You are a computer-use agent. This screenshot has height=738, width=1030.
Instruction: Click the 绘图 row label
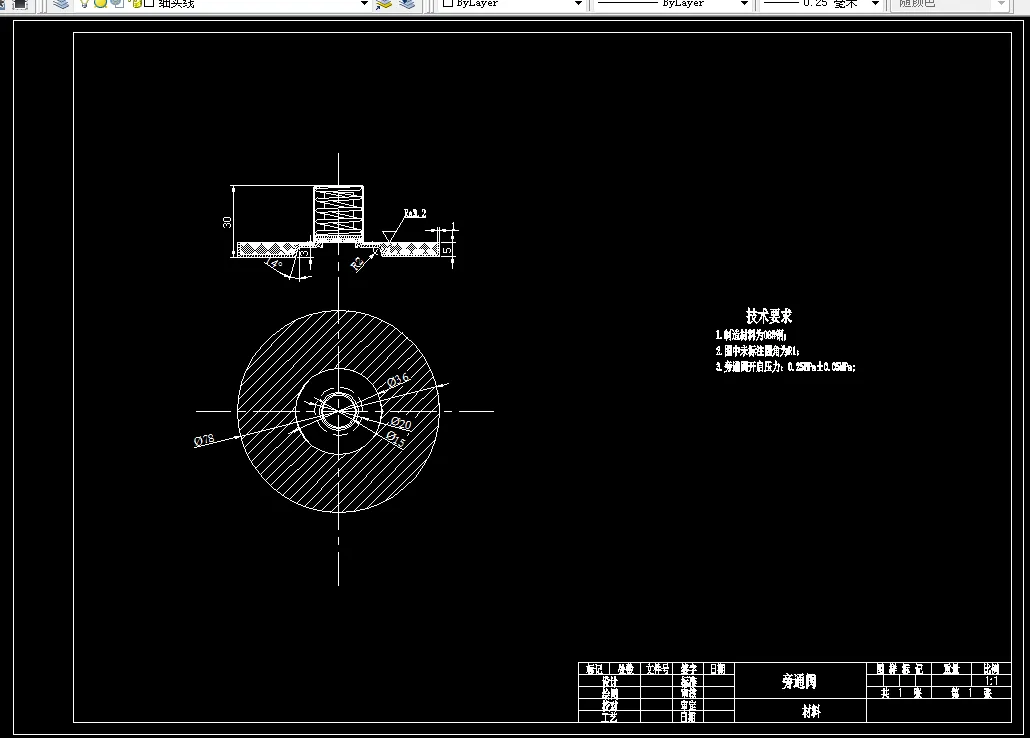pyautogui.click(x=610, y=693)
